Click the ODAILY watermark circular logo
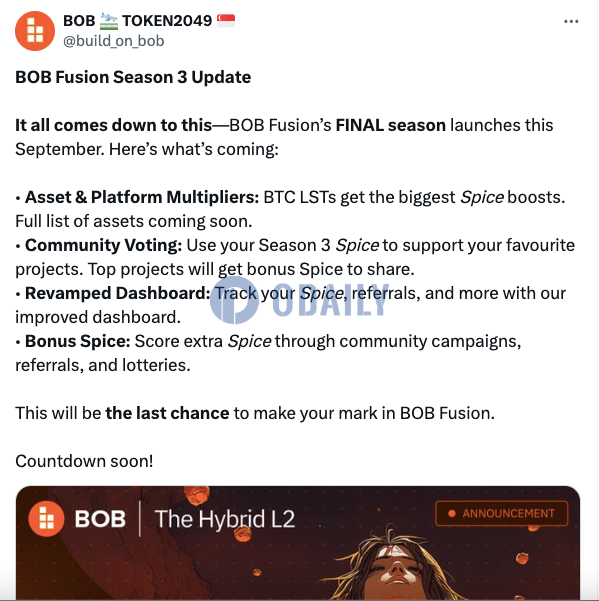The width and height of the screenshot is (599, 601). (x=234, y=300)
